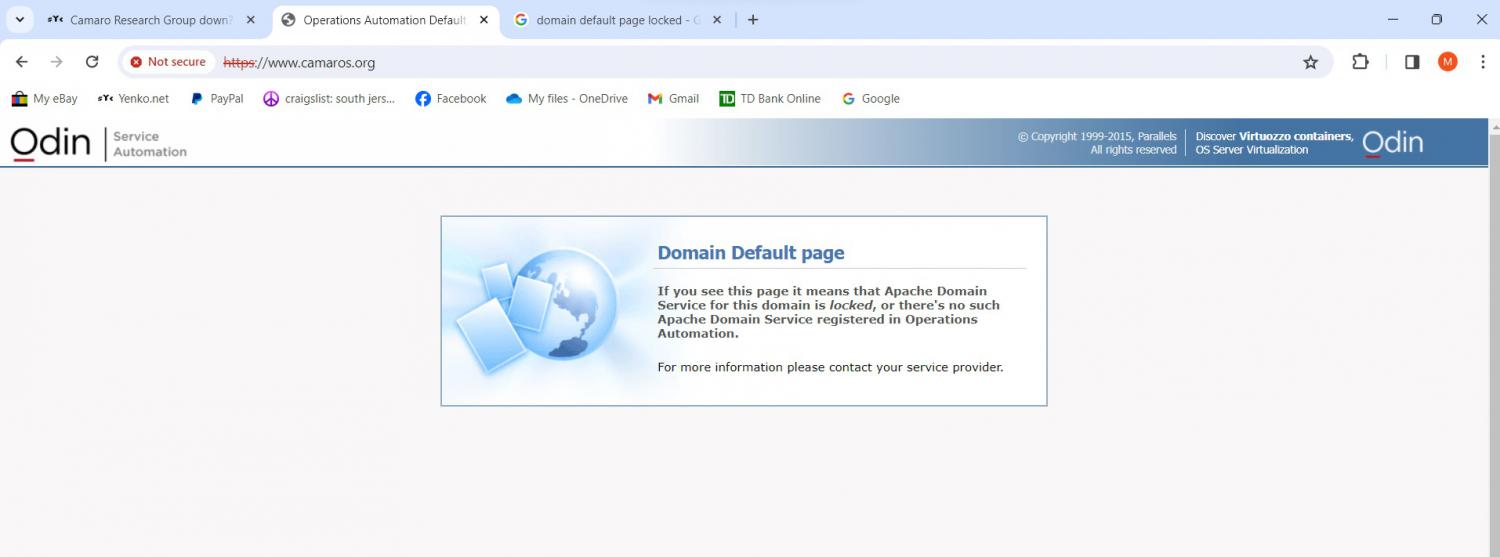Click the address bar URL field
This screenshot has width=1500, height=557.
(x=700, y=62)
